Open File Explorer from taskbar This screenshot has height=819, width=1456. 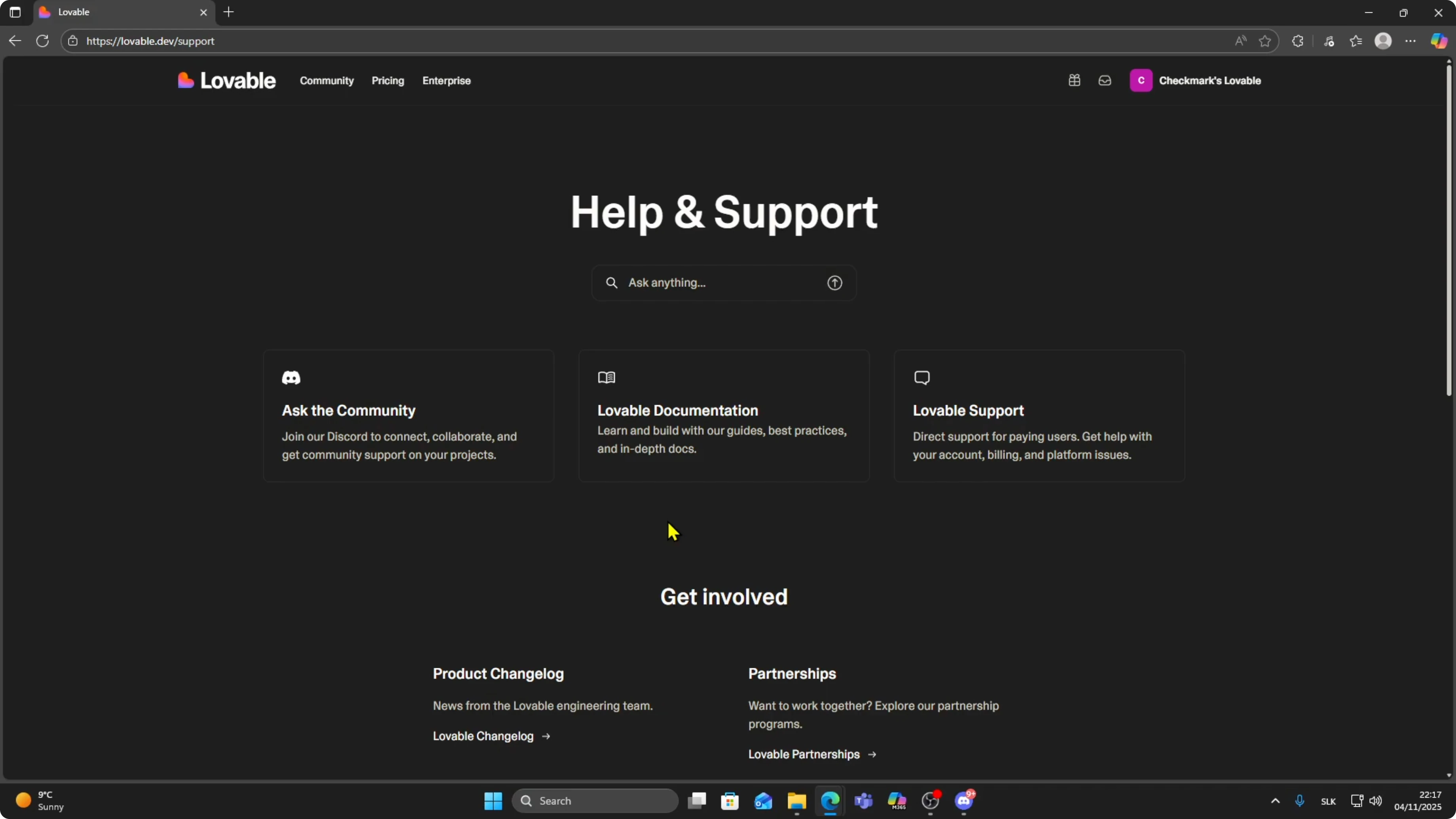tap(796, 801)
